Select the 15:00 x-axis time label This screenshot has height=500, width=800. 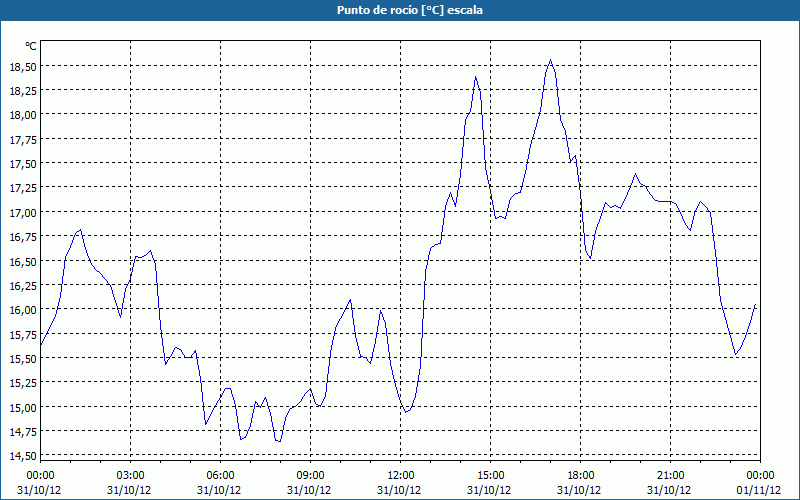[x=491, y=476]
